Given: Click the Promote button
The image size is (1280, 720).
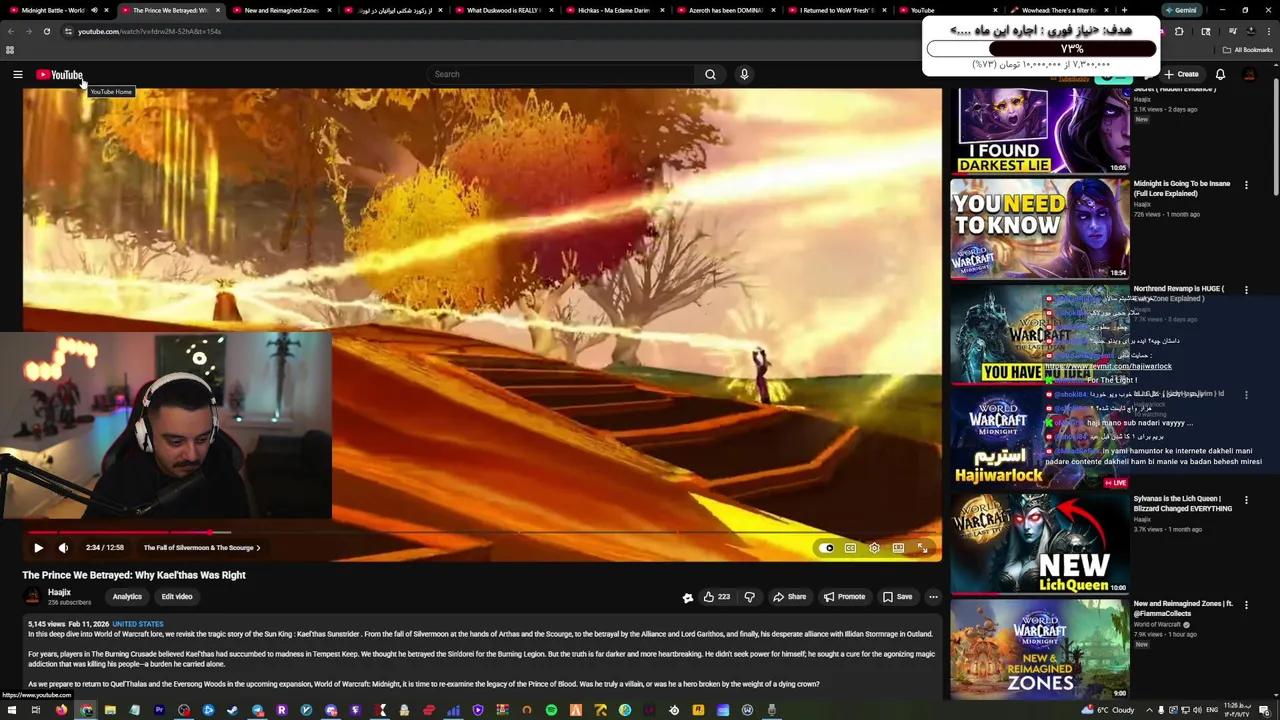Looking at the screenshot, I should click(x=844, y=597).
